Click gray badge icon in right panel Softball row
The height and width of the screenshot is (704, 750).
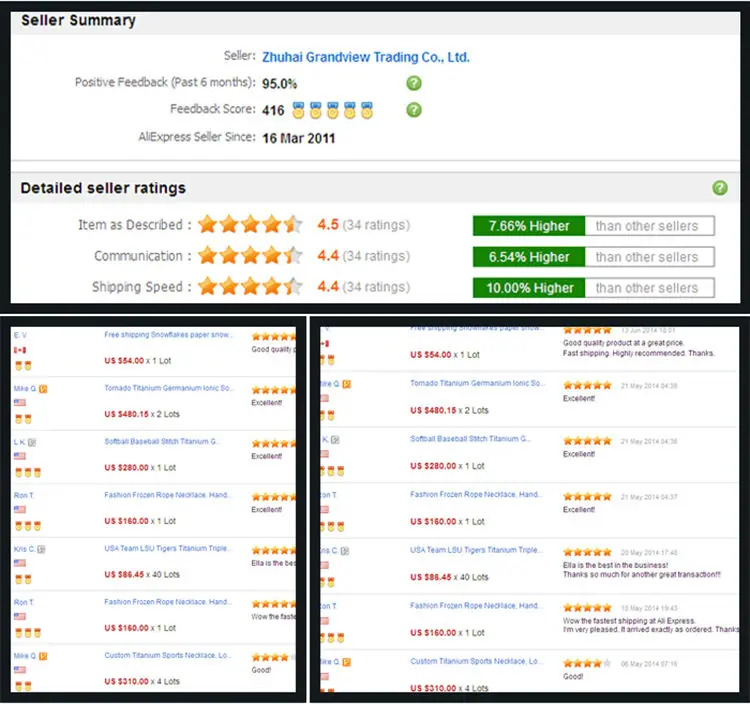pyautogui.click(x=335, y=440)
